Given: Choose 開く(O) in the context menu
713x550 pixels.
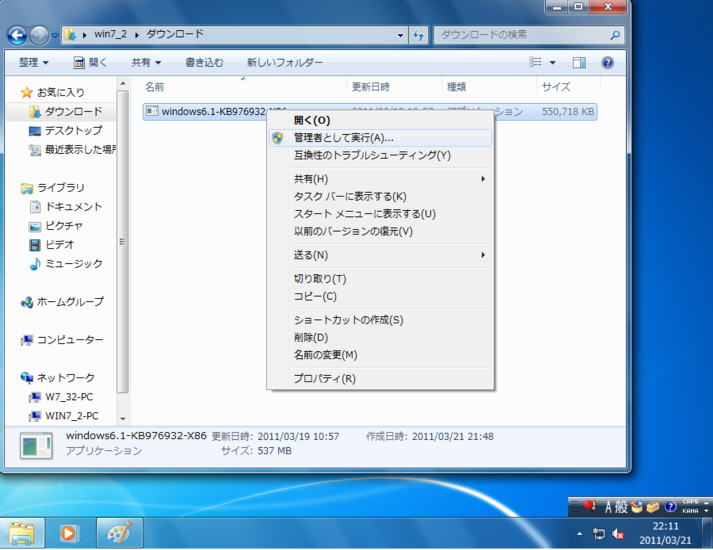Looking at the screenshot, I should pyautogui.click(x=380, y=120).
